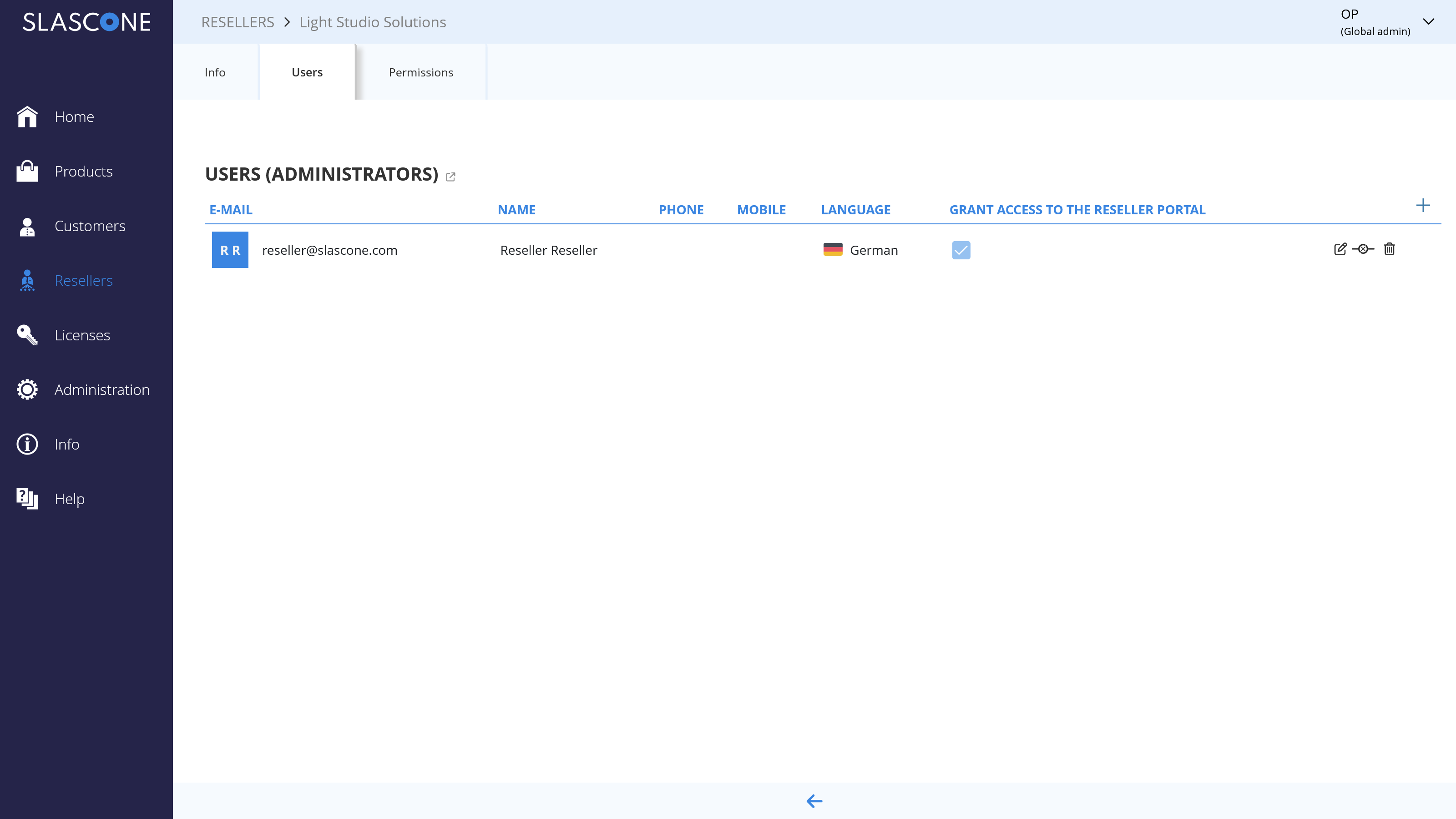Click the SLASCONE logo
This screenshot has width=1456, height=819.
pos(86,22)
